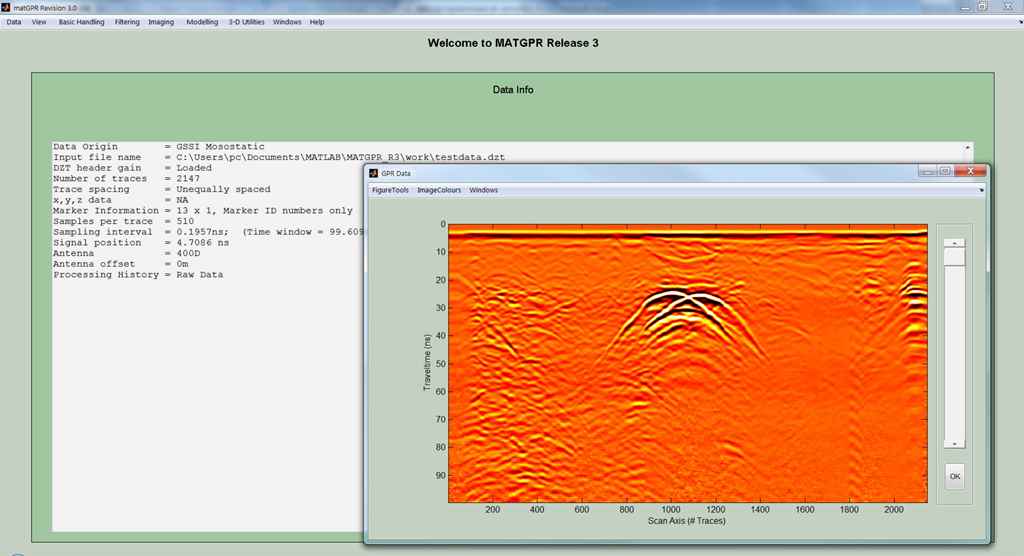Open Windows menu in GPR Data window
Image resolution: width=1024 pixels, height=556 pixels.
point(483,190)
